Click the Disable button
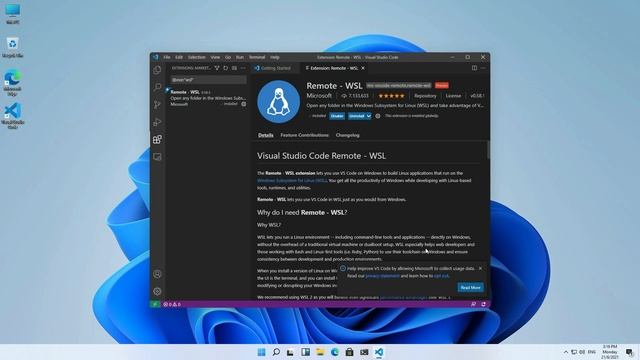The width and height of the screenshot is (640, 360). (x=337, y=116)
